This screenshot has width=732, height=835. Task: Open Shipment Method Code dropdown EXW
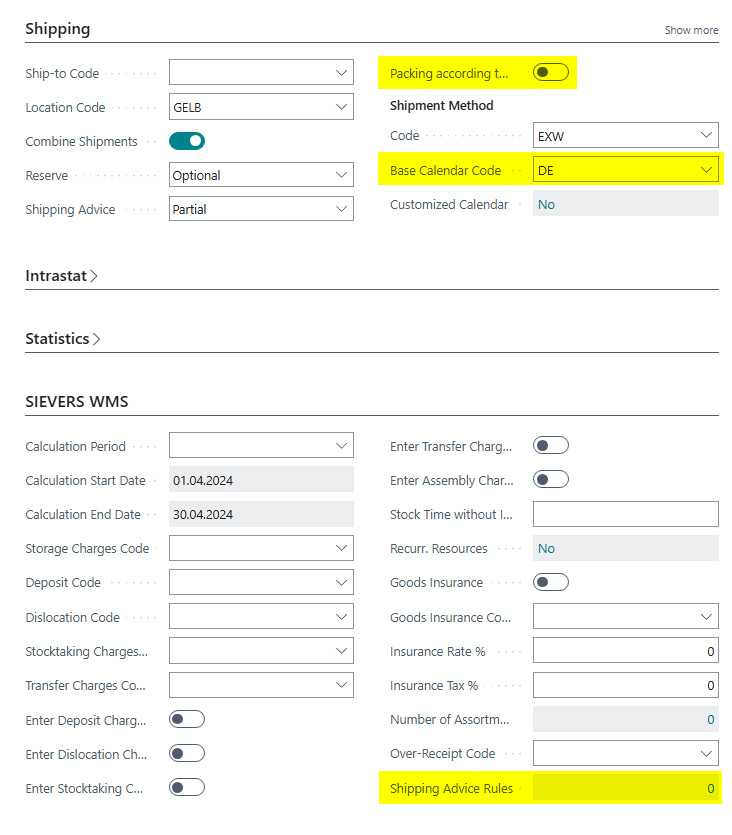(x=706, y=135)
